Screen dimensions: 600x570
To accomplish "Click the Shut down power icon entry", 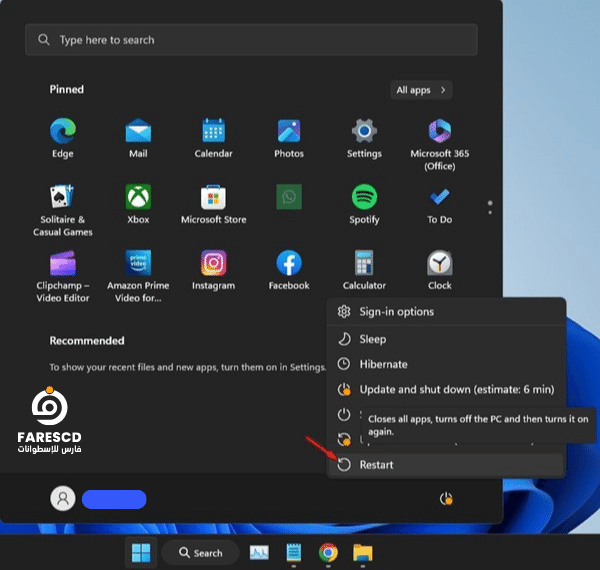I will [344, 414].
